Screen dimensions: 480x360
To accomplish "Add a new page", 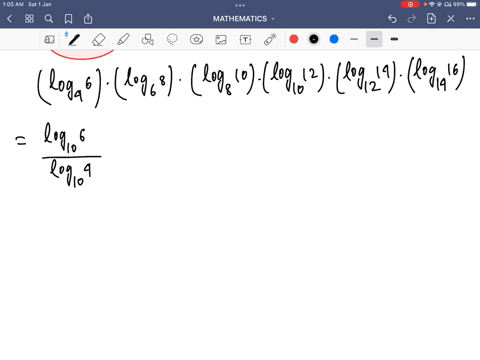I will [x=431, y=19].
